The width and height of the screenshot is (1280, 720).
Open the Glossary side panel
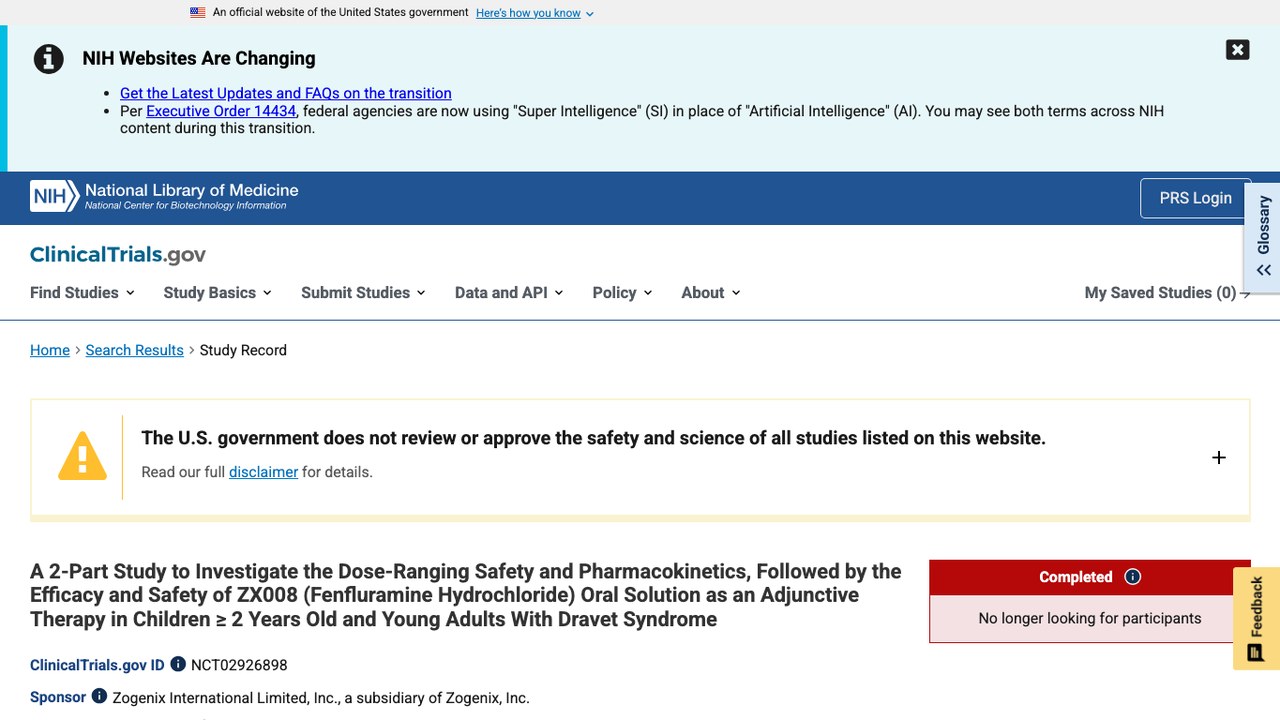tap(1263, 237)
